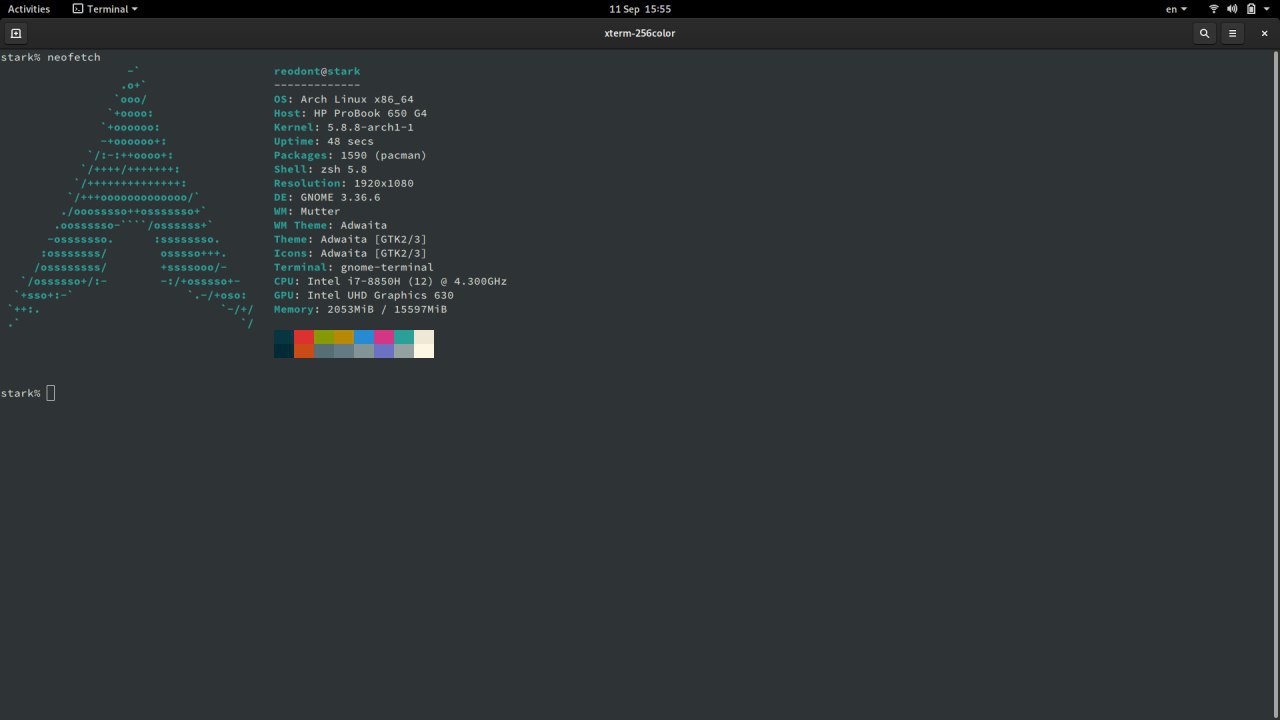
Task: Open the terminal search tool
Action: click(1204, 33)
